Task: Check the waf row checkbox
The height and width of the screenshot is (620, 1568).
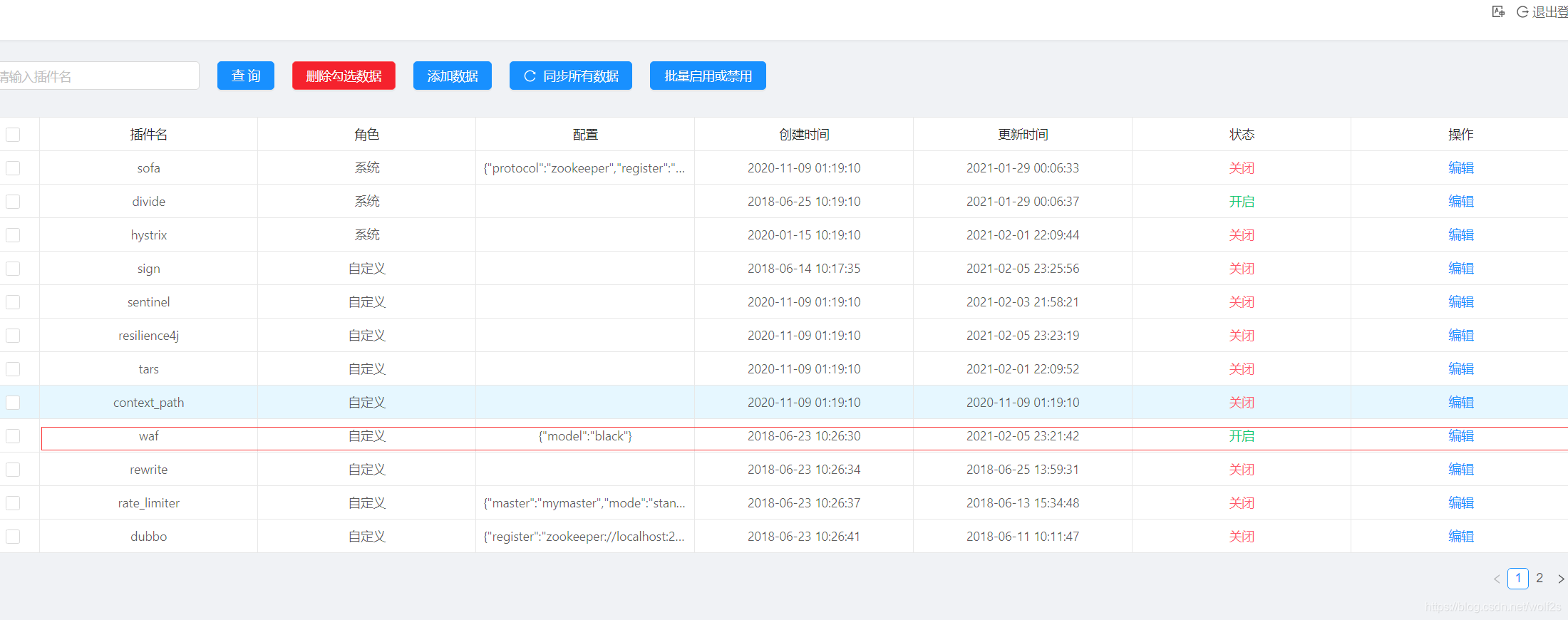Action: pyautogui.click(x=13, y=436)
